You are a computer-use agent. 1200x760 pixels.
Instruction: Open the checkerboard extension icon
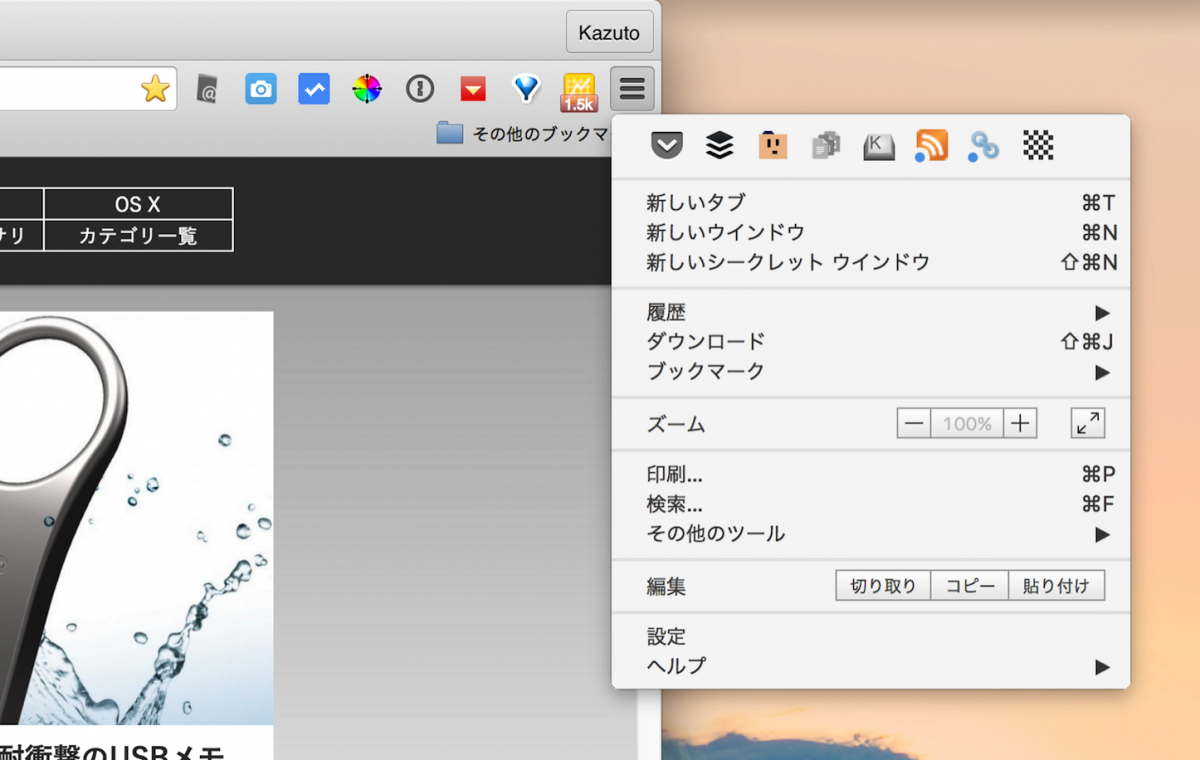(1036, 146)
